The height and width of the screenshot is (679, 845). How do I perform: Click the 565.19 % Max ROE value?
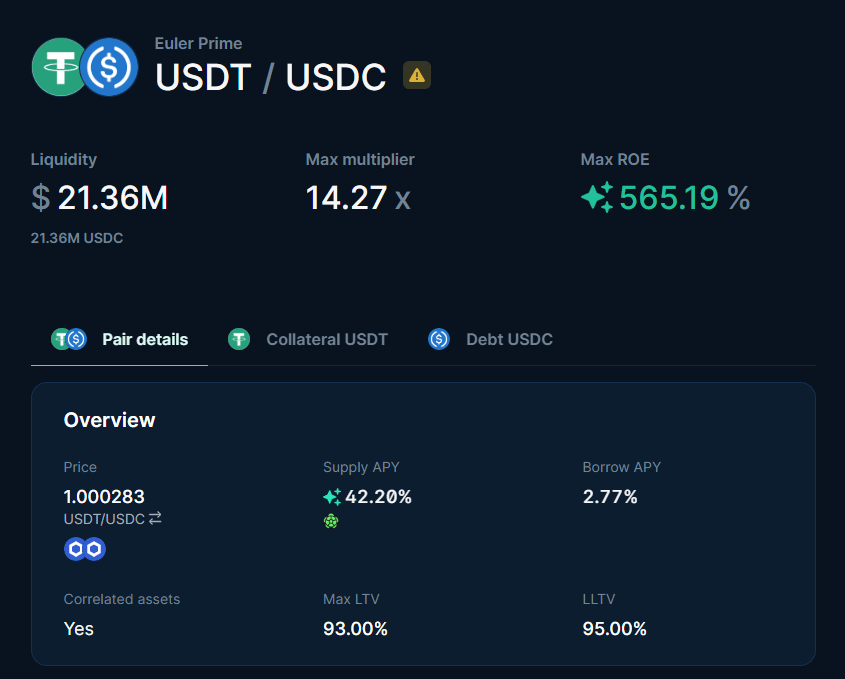pyautogui.click(x=684, y=197)
